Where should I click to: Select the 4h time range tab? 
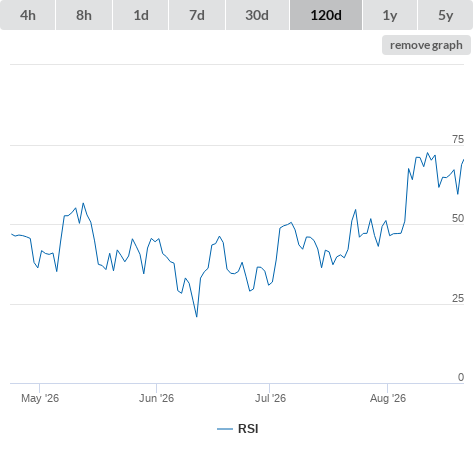pyautogui.click(x=28, y=15)
